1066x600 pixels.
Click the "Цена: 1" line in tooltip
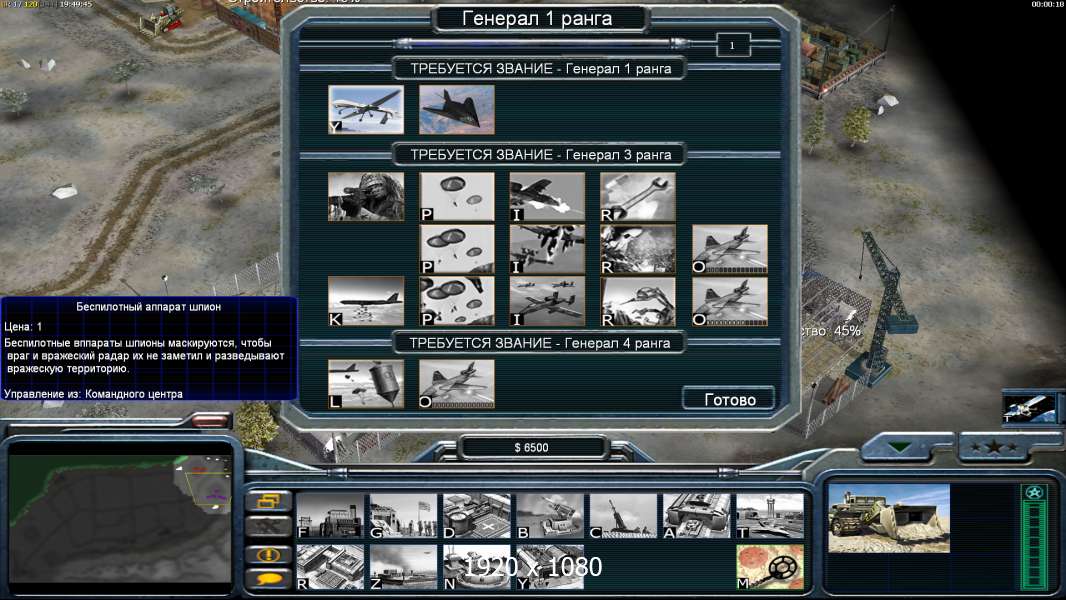[x=23, y=326]
